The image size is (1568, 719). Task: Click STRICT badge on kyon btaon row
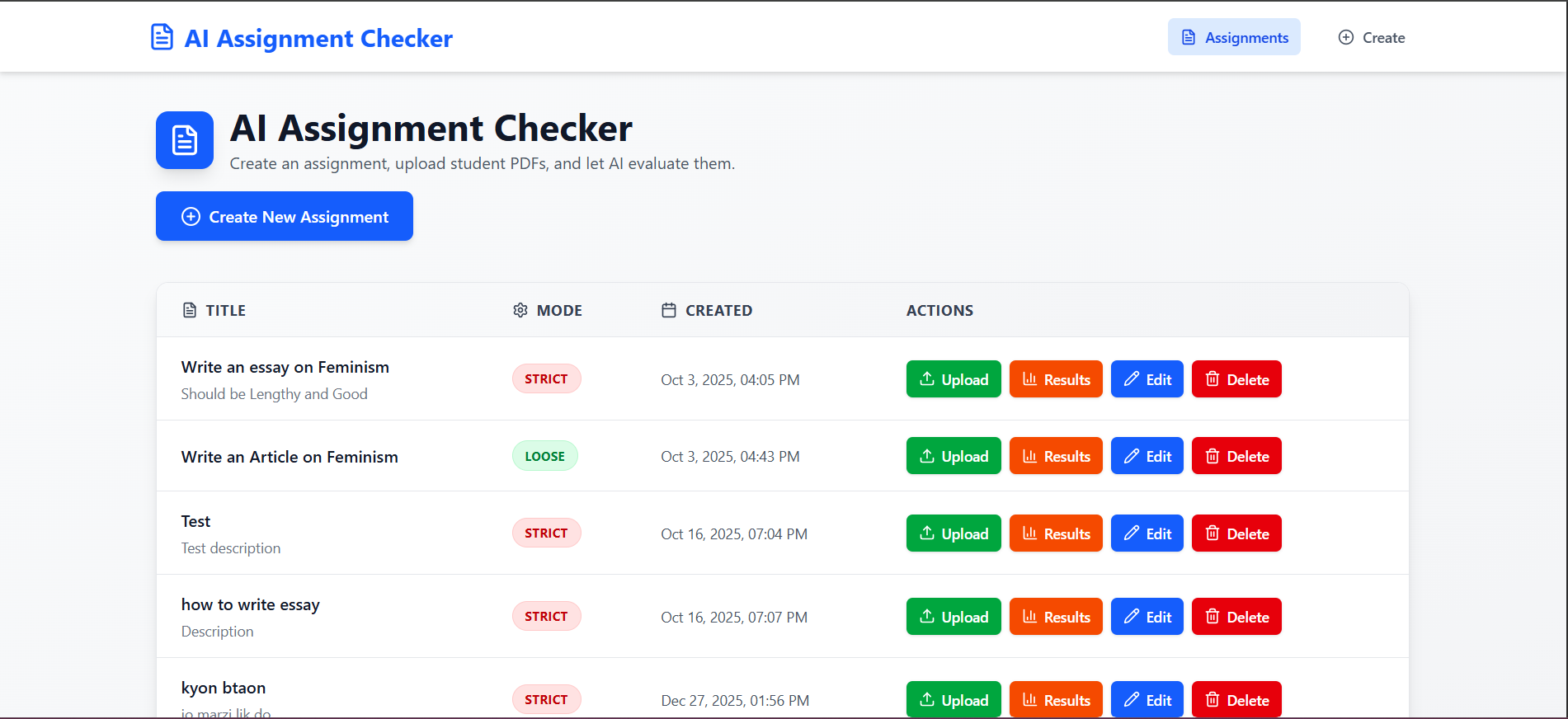(x=546, y=699)
